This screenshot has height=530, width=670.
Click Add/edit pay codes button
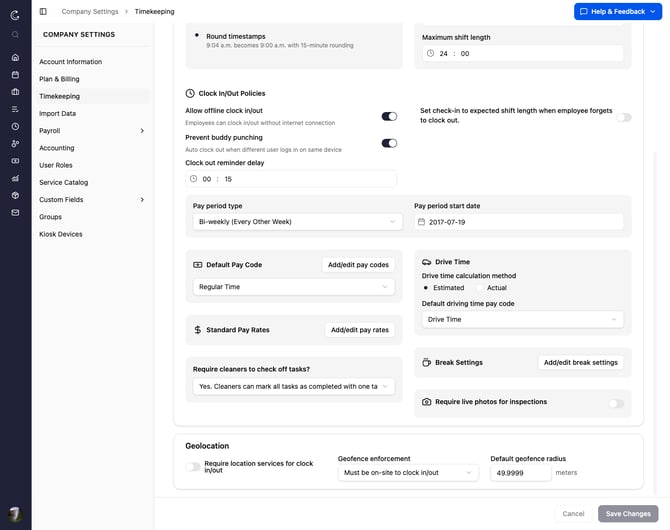[x=358, y=265]
